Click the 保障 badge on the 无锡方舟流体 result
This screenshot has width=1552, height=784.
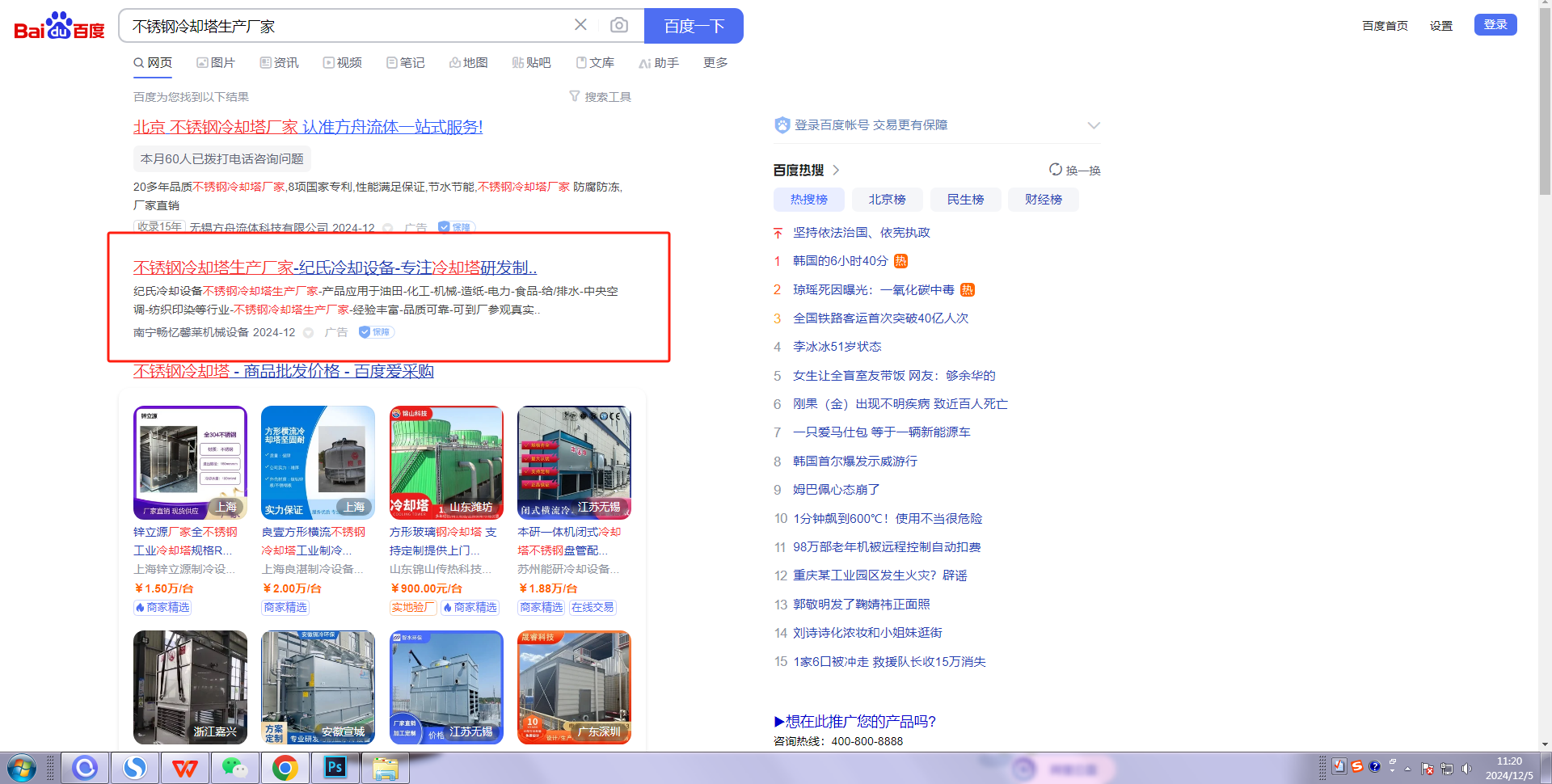456,228
